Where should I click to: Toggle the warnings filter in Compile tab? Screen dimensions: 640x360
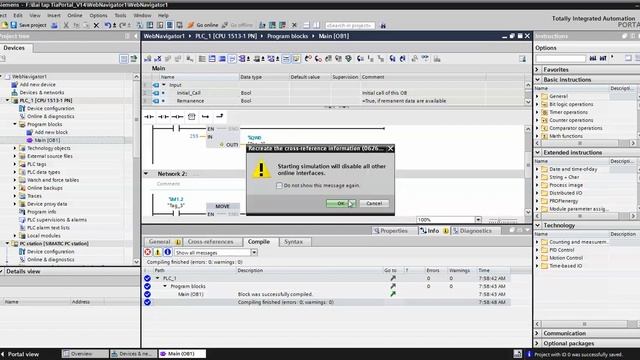[158, 252]
